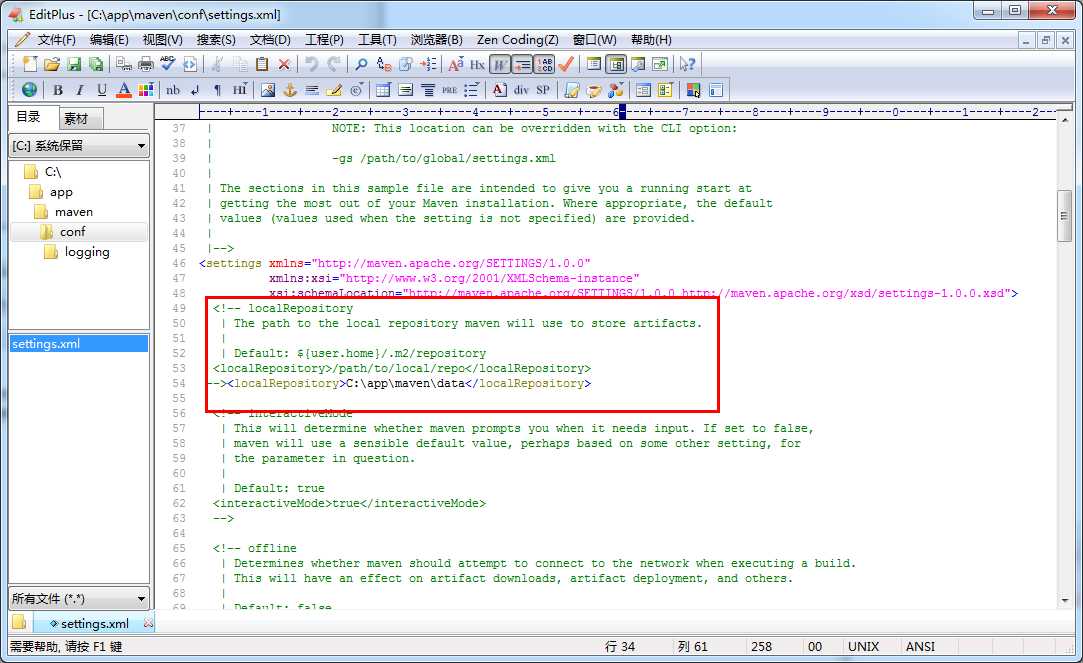The width and height of the screenshot is (1083, 663).
Task: Open 编辑(E) menu
Action: tap(108, 40)
